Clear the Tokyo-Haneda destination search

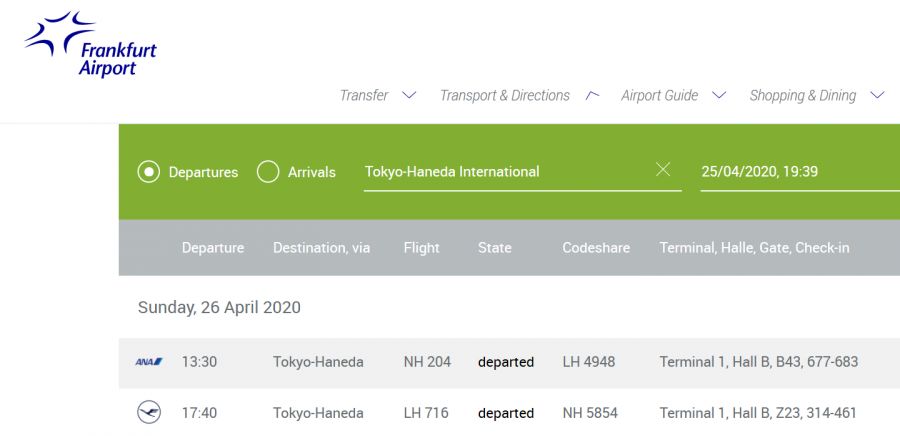(662, 170)
